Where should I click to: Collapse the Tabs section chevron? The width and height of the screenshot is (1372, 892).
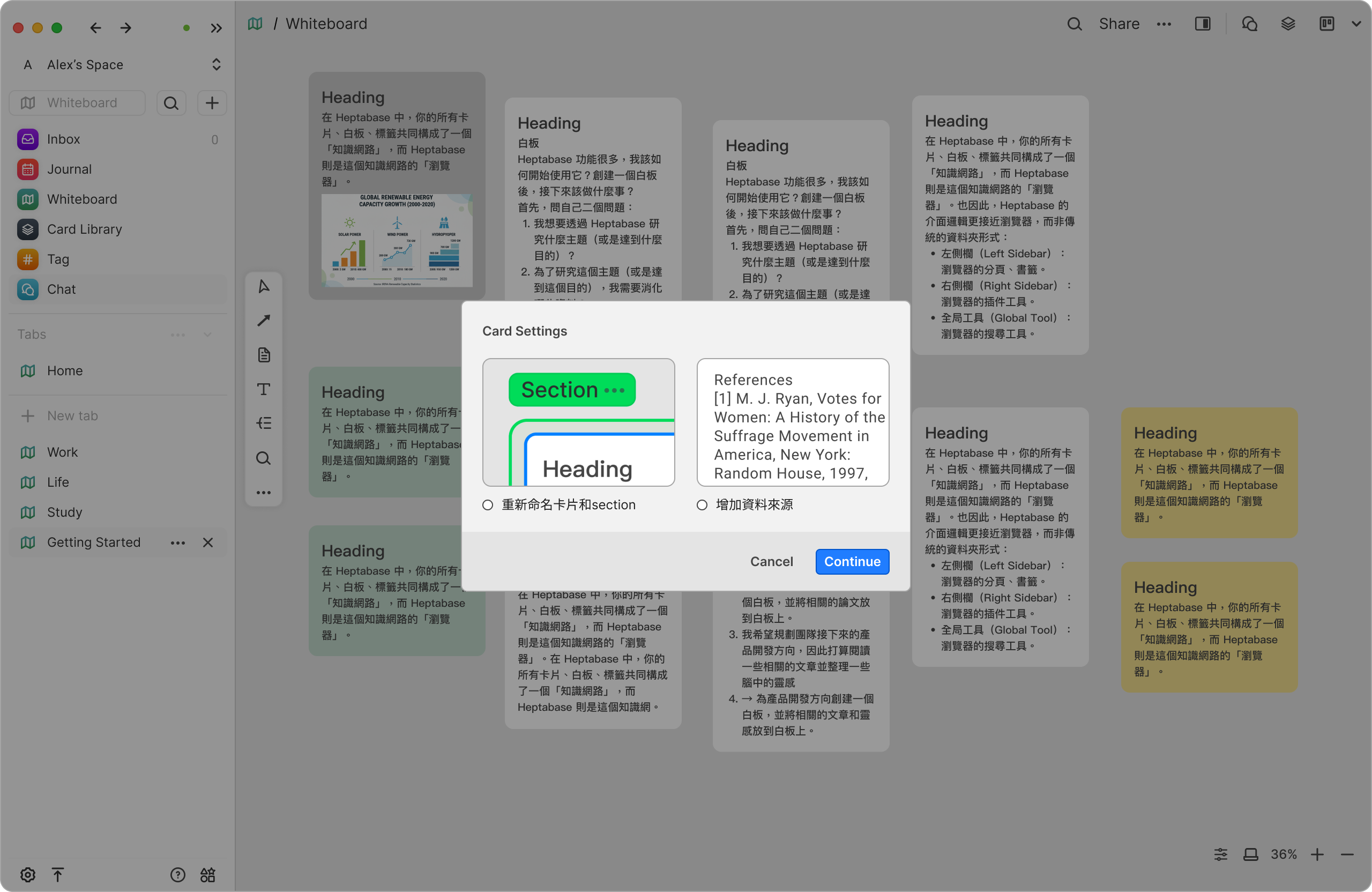coord(207,334)
